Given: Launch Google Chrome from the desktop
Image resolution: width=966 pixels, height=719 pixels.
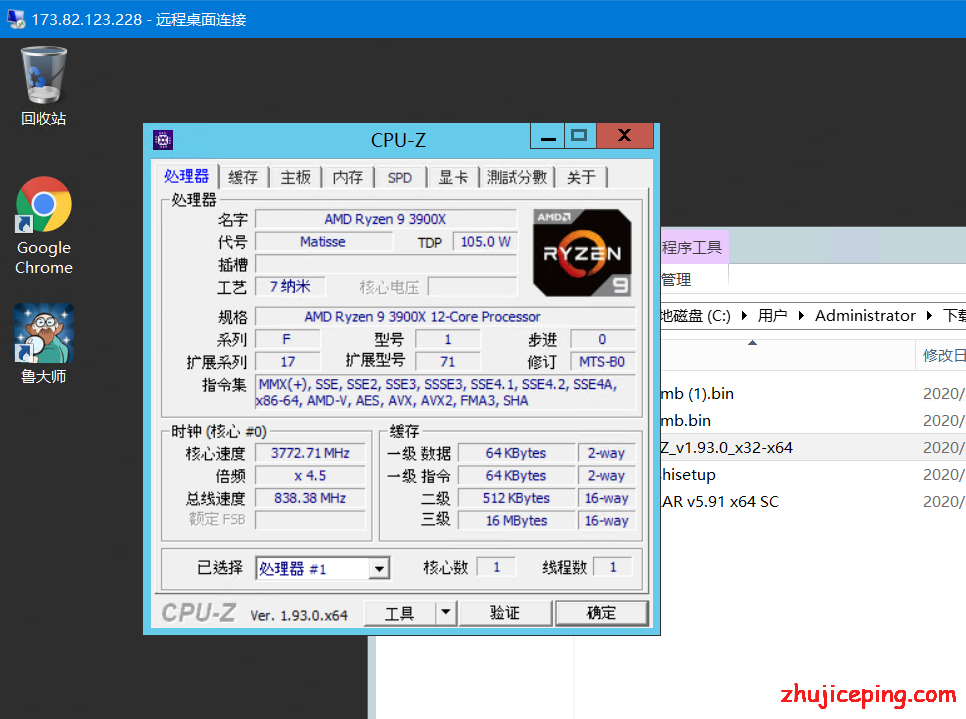Looking at the screenshot, I should (x=43, y=225).
